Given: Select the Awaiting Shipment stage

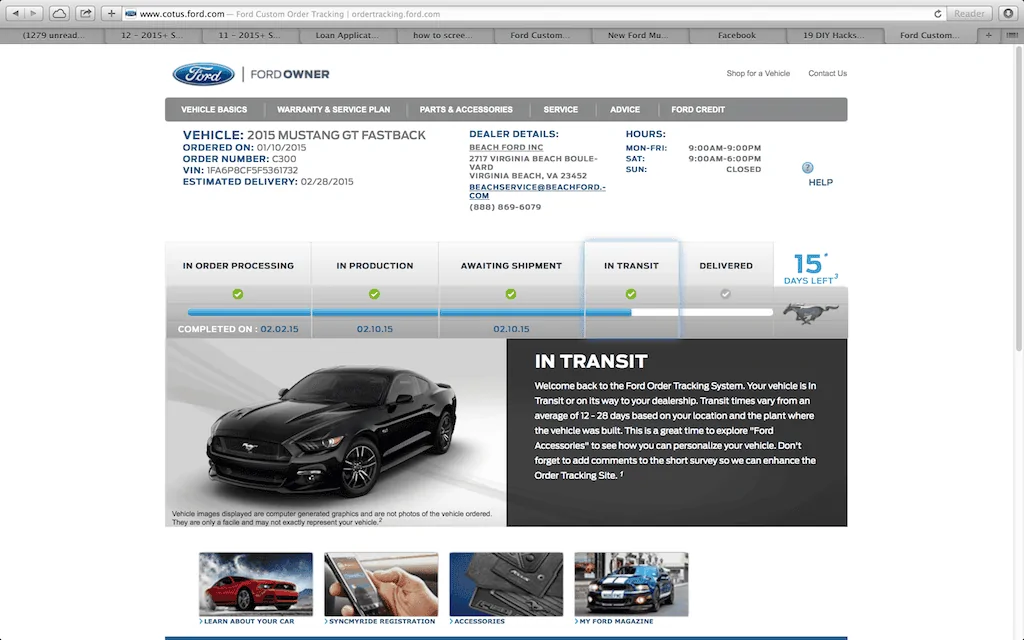Looking at the screenshot, I should [x=511, y=266].
